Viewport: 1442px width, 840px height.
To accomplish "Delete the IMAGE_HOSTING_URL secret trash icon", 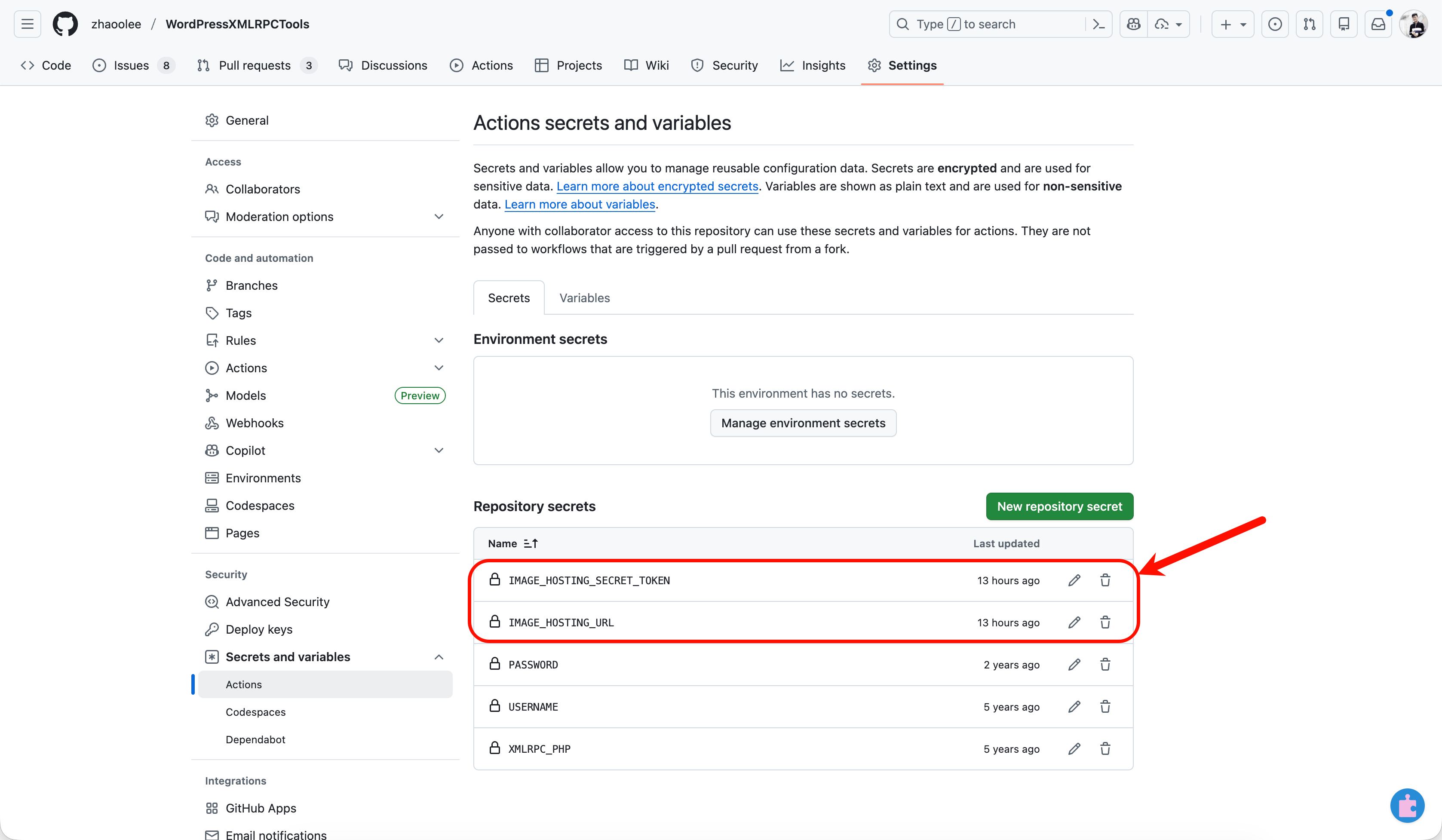I will pos(1105,622).
